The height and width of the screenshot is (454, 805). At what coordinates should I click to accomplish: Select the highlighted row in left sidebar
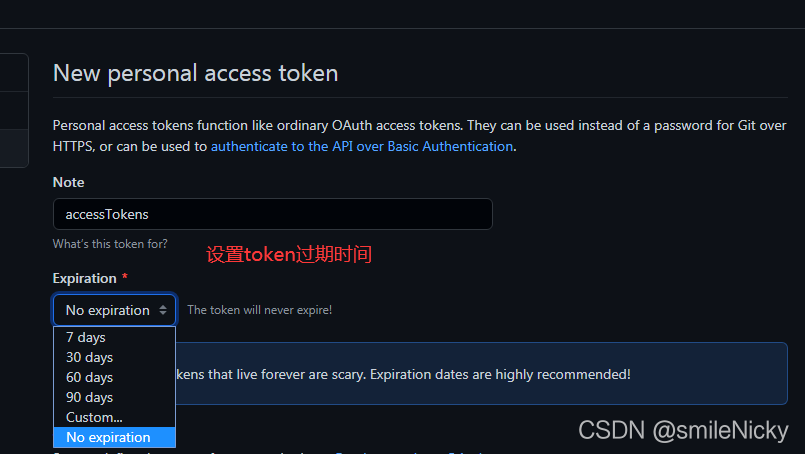pos(14,148)
